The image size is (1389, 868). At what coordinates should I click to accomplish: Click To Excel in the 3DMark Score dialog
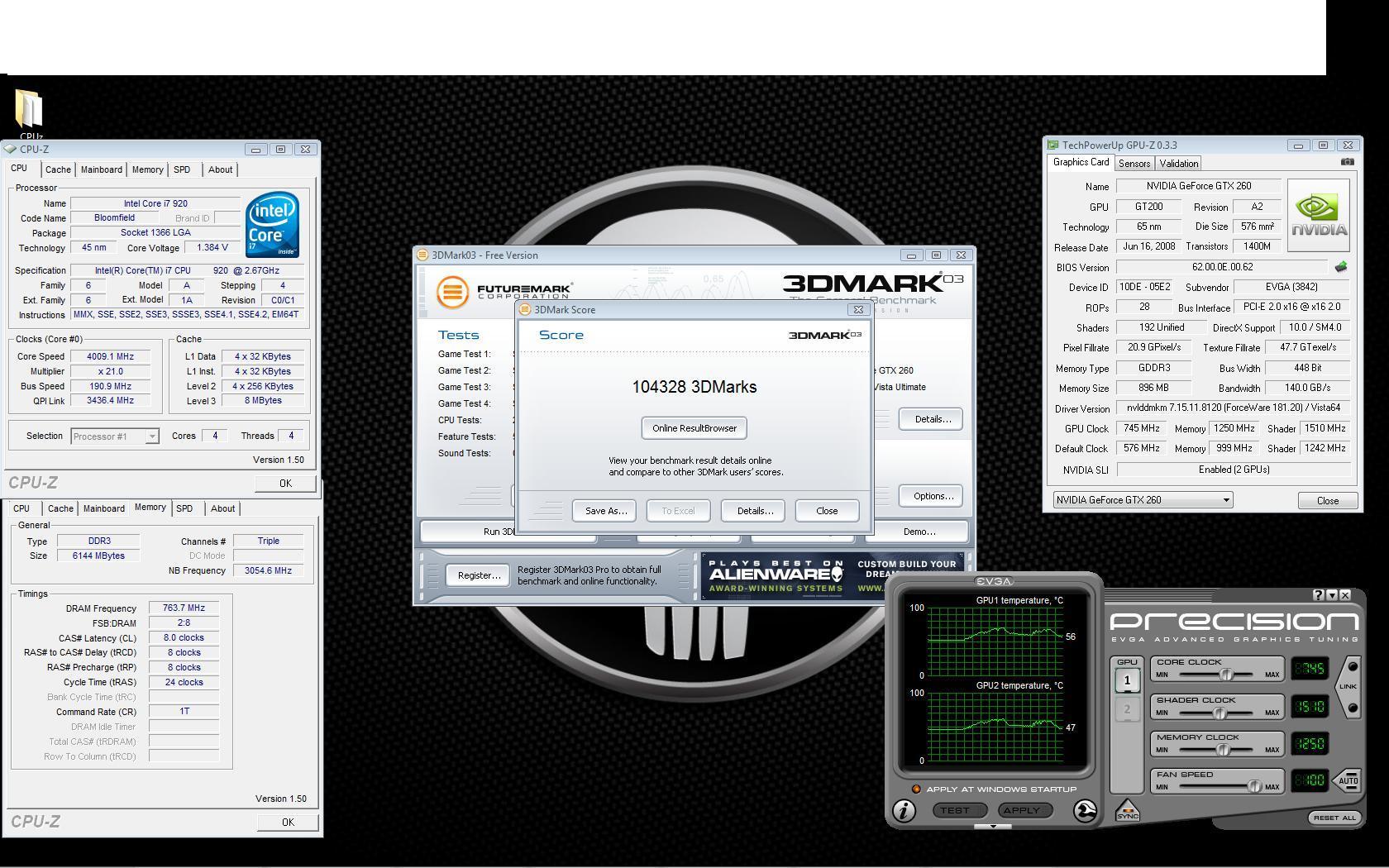coord(678,511)
